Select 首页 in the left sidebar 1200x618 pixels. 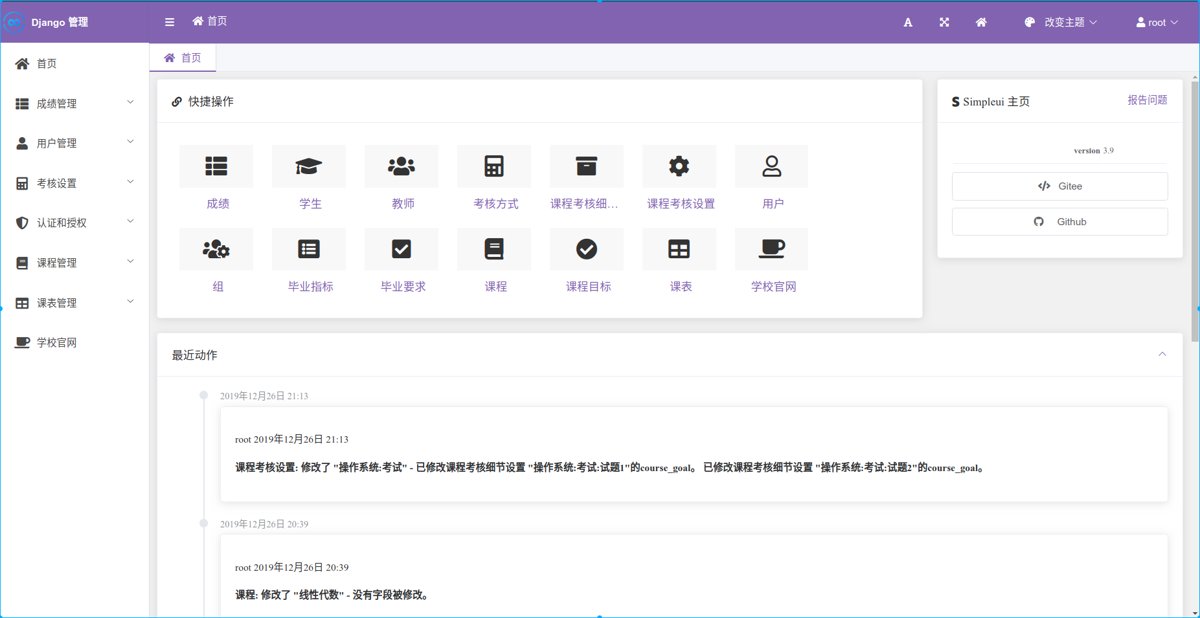click(75, 64)
